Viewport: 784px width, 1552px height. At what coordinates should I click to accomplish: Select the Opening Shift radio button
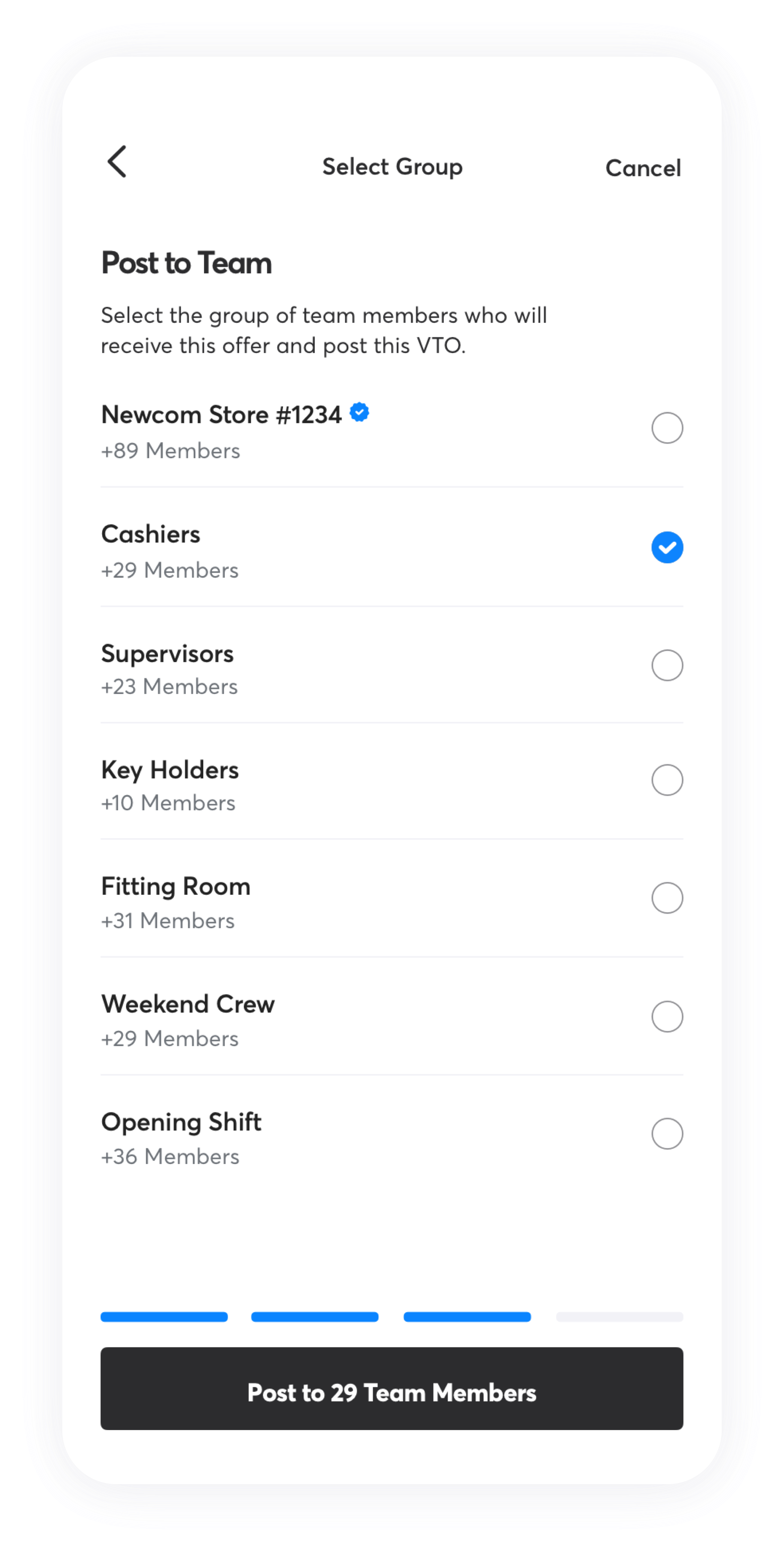point(667,1134)
